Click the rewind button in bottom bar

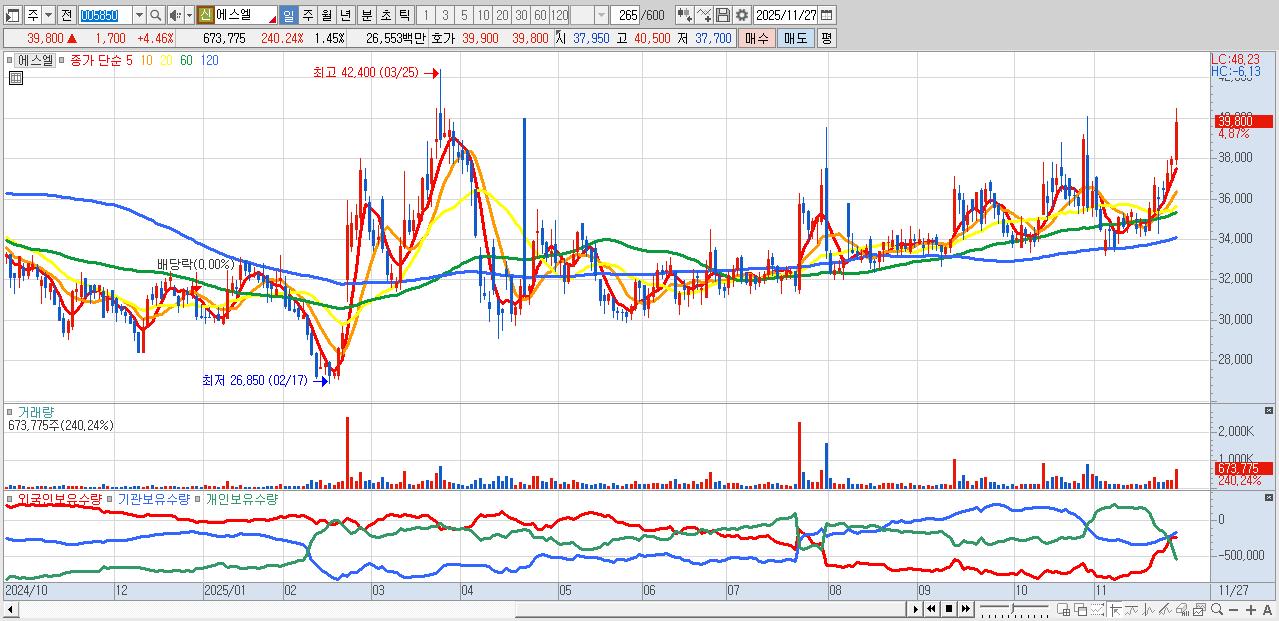click(931, 609)
